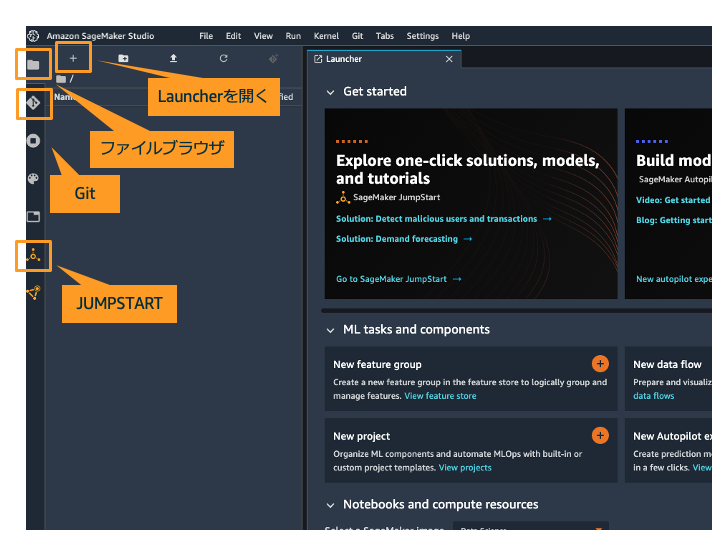Click the plus on New feature group
Image resolution: width=712 pixels, height=559 pixels.
click(x=600, y=364)
